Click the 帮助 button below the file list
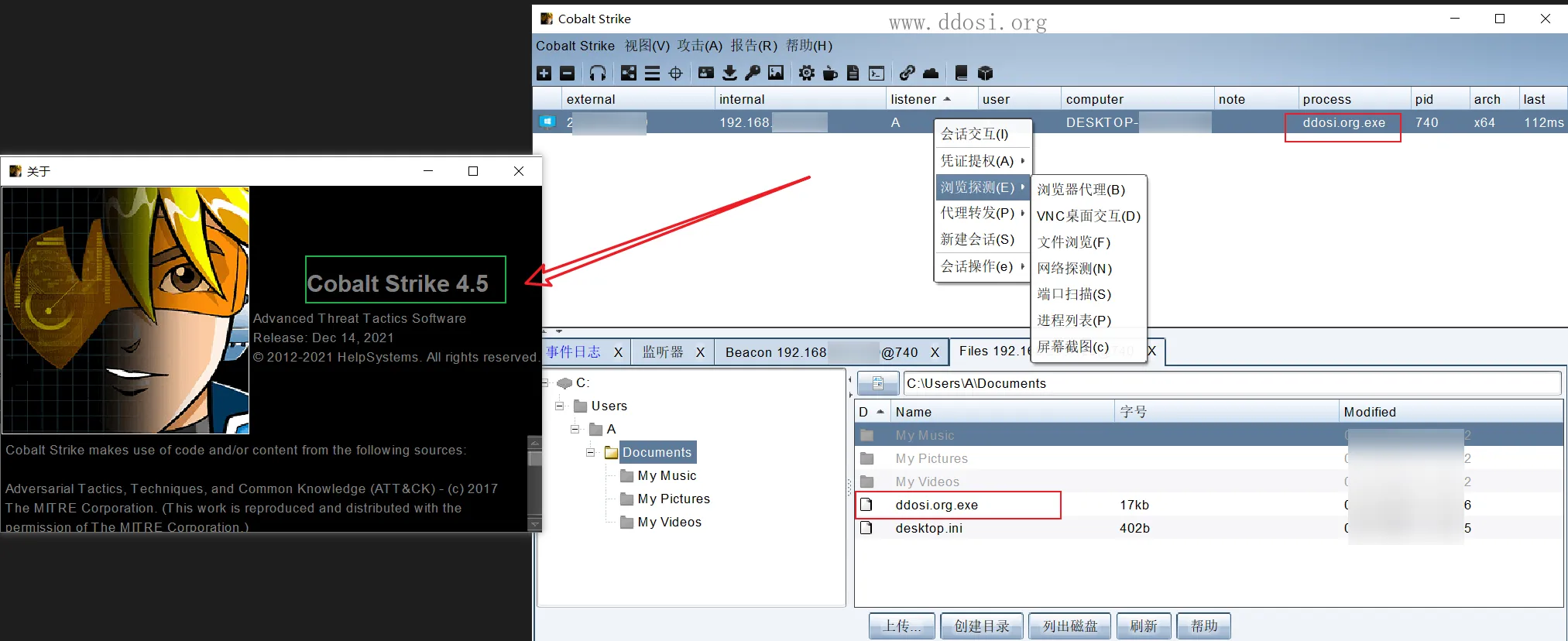The image size is (1568, 641). 1204,626
